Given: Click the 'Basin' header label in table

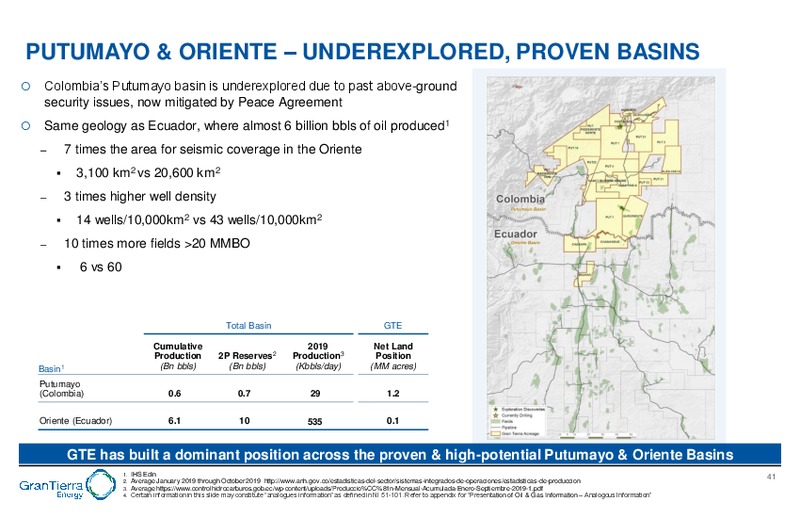Looking at the screenshot, I should click(x=51, y=368).
